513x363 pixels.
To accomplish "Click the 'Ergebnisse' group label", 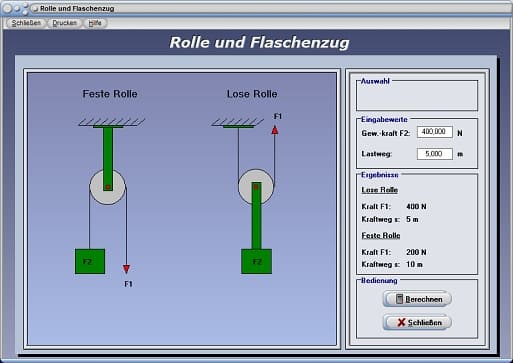I will (x=380, y=175).
